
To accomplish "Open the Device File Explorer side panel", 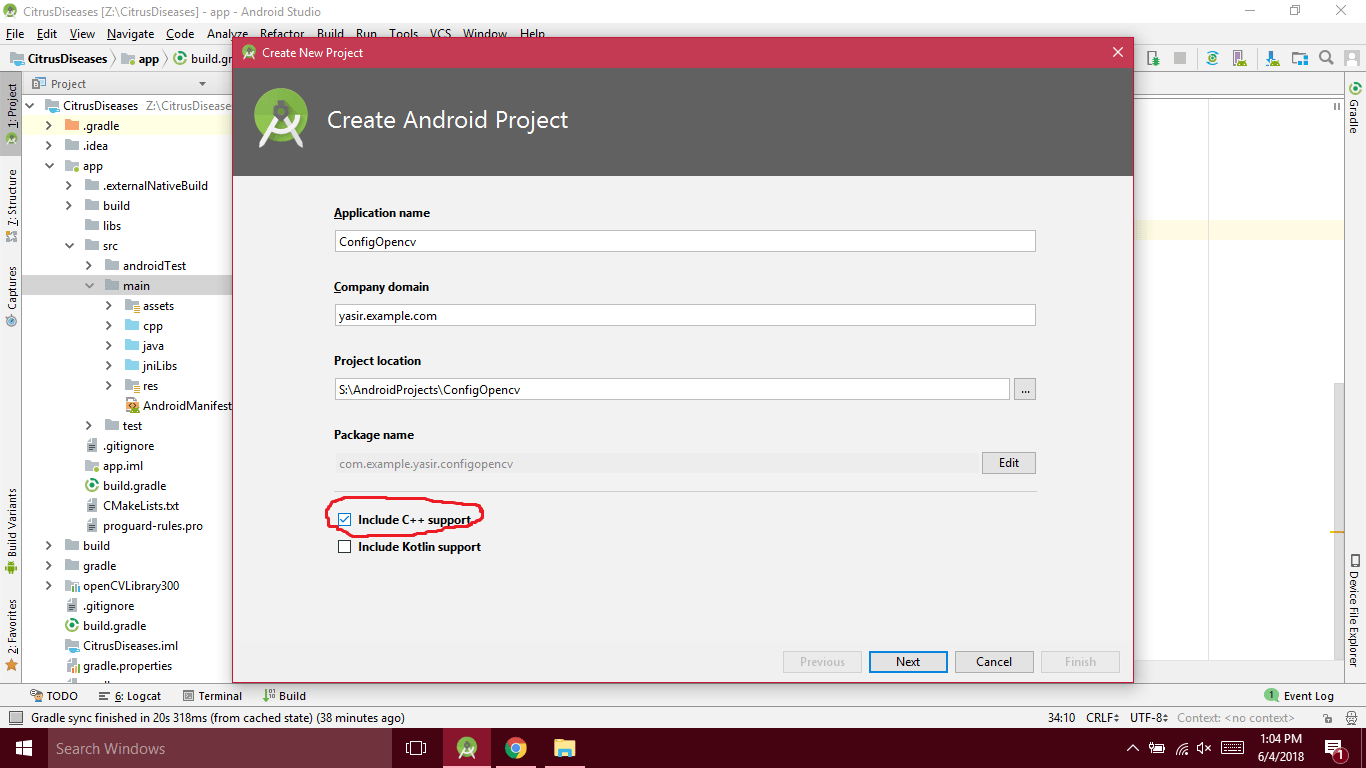I will (1355, 610).
